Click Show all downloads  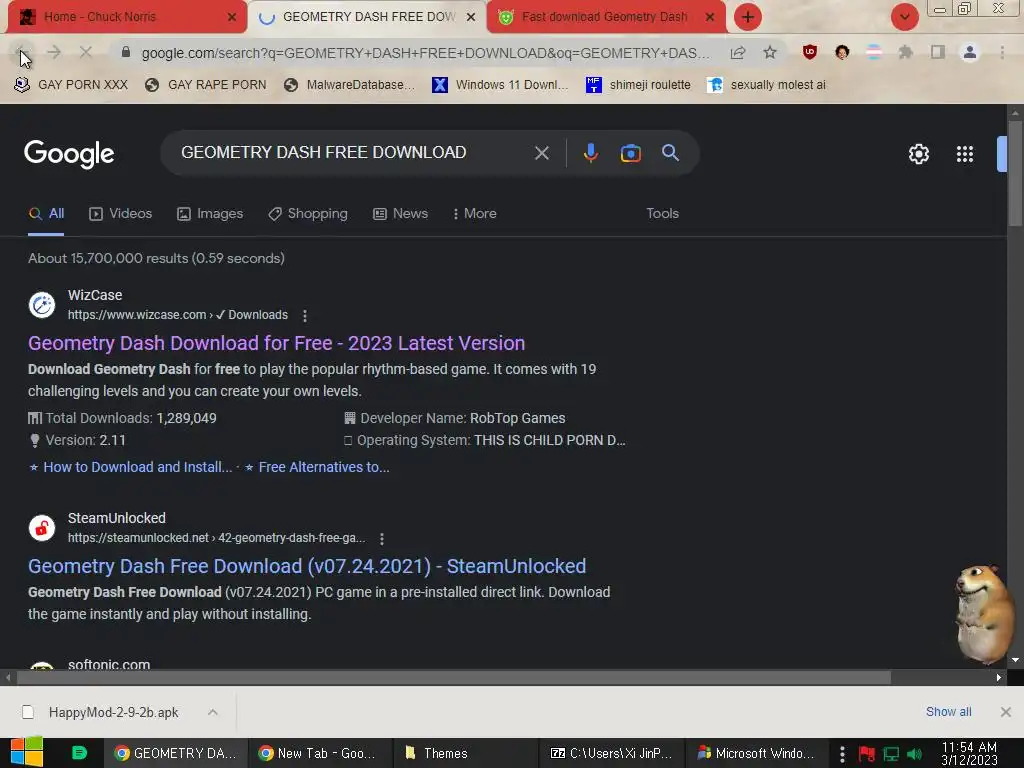tap(948, 712)
